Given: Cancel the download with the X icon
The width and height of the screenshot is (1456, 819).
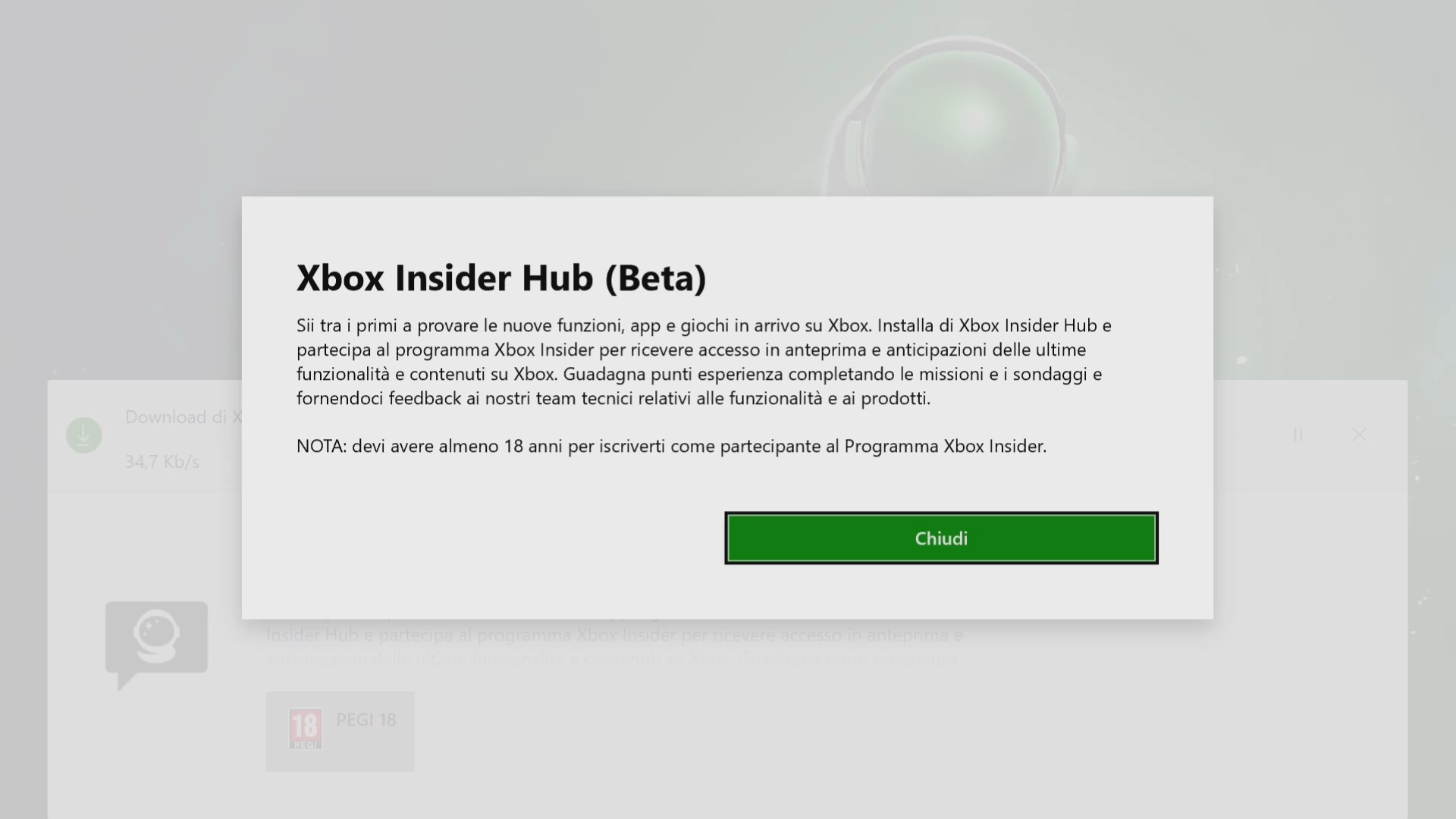Looking at the screenshot, I should click(1359, 435).
